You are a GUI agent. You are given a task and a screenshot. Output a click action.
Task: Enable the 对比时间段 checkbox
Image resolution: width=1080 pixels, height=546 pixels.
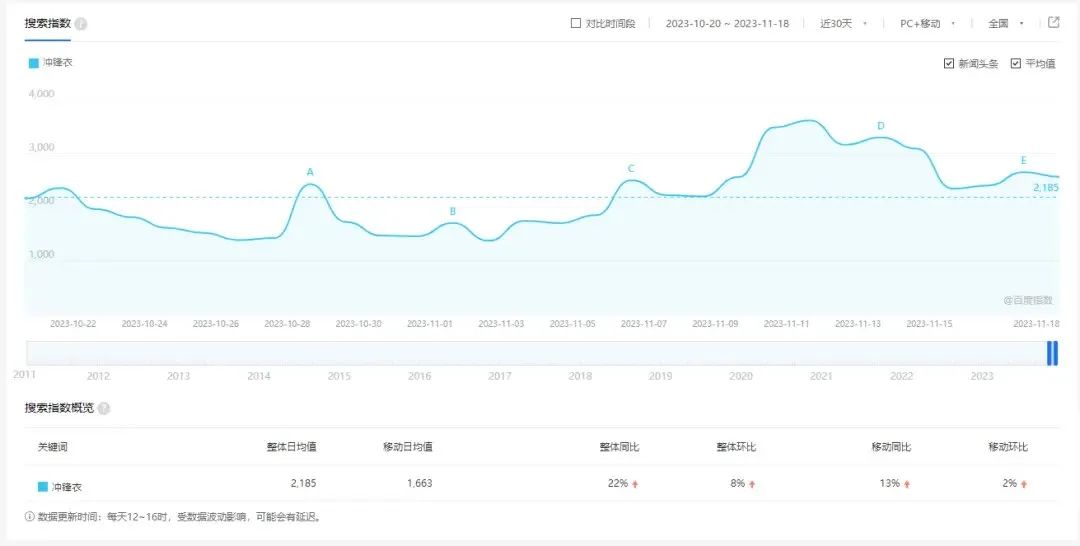(575, 23)
